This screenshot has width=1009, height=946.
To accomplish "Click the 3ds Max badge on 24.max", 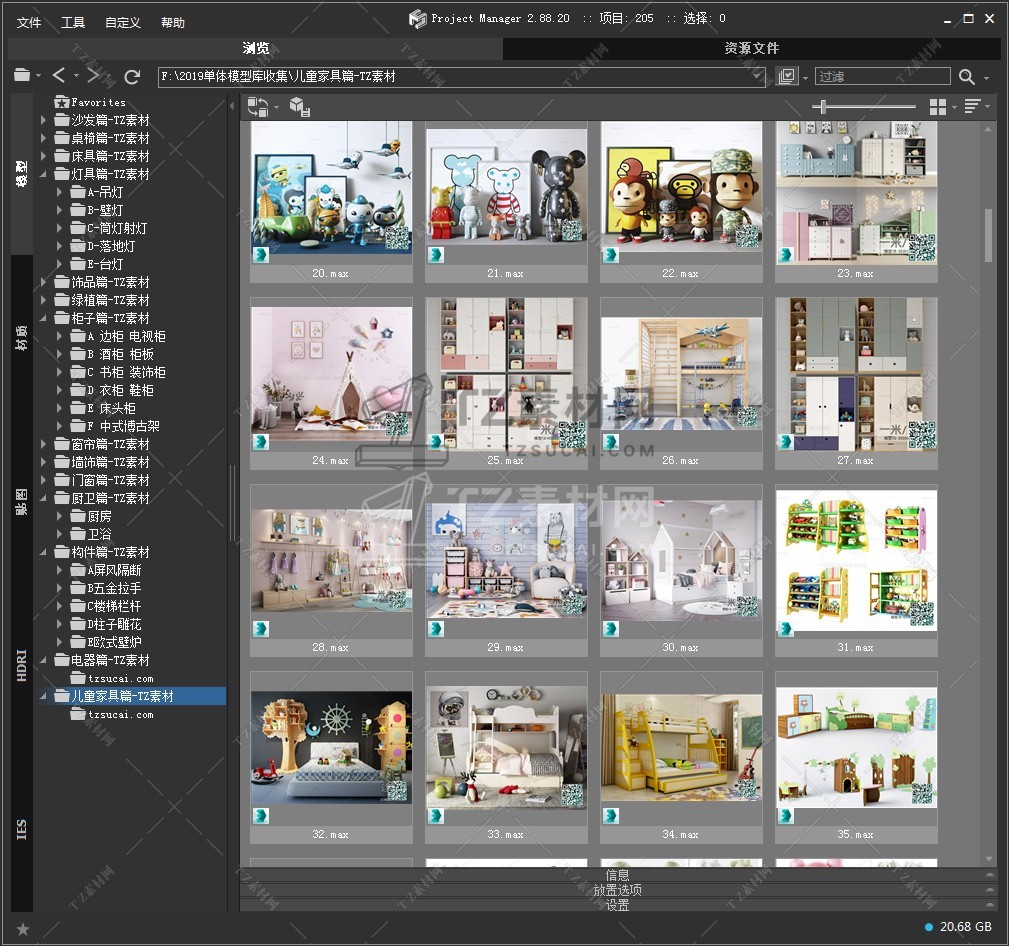I will pyautogui.click(x=261, y=441).
